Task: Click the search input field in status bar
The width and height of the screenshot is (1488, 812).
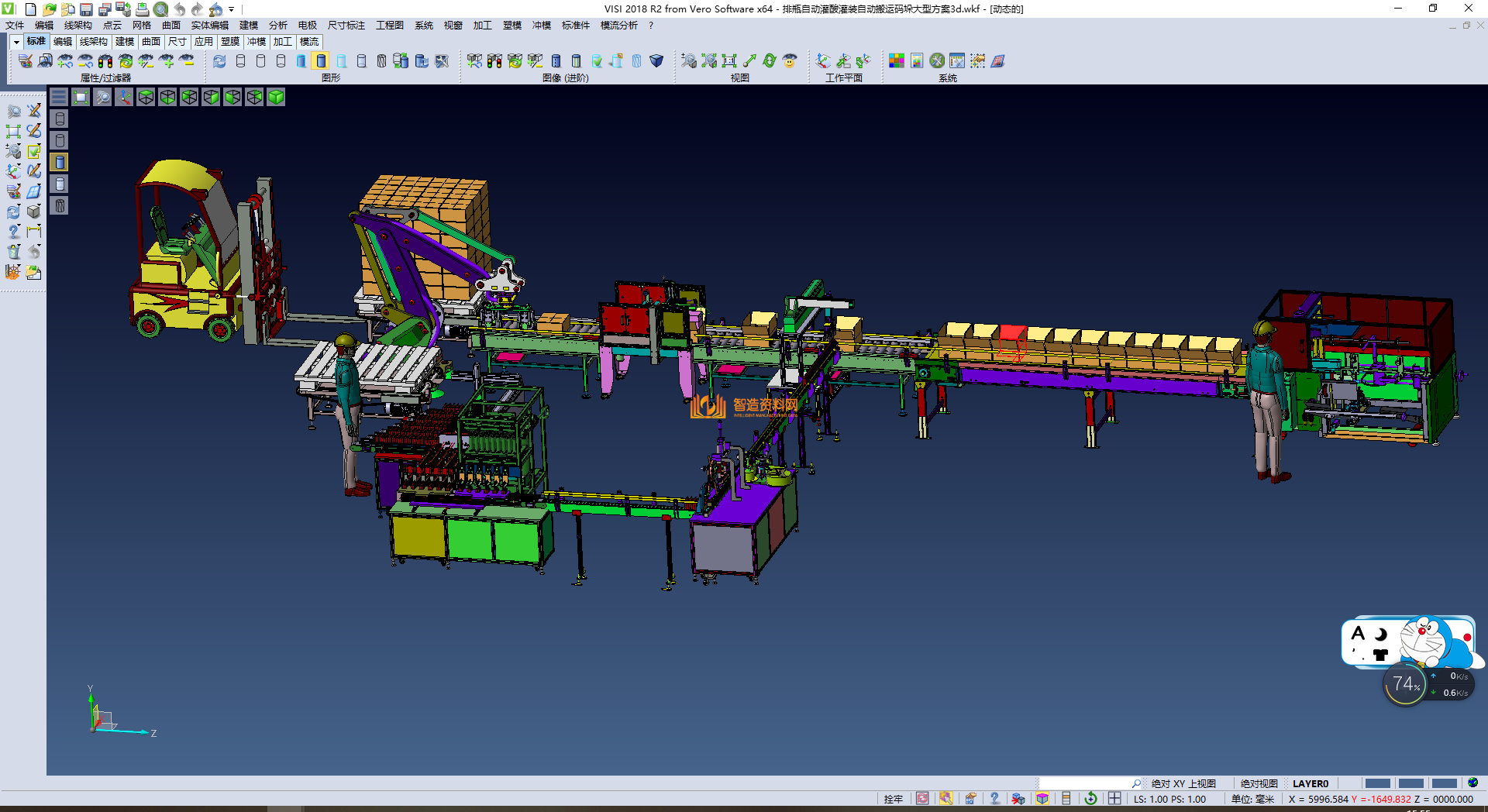Action: 1085,783
